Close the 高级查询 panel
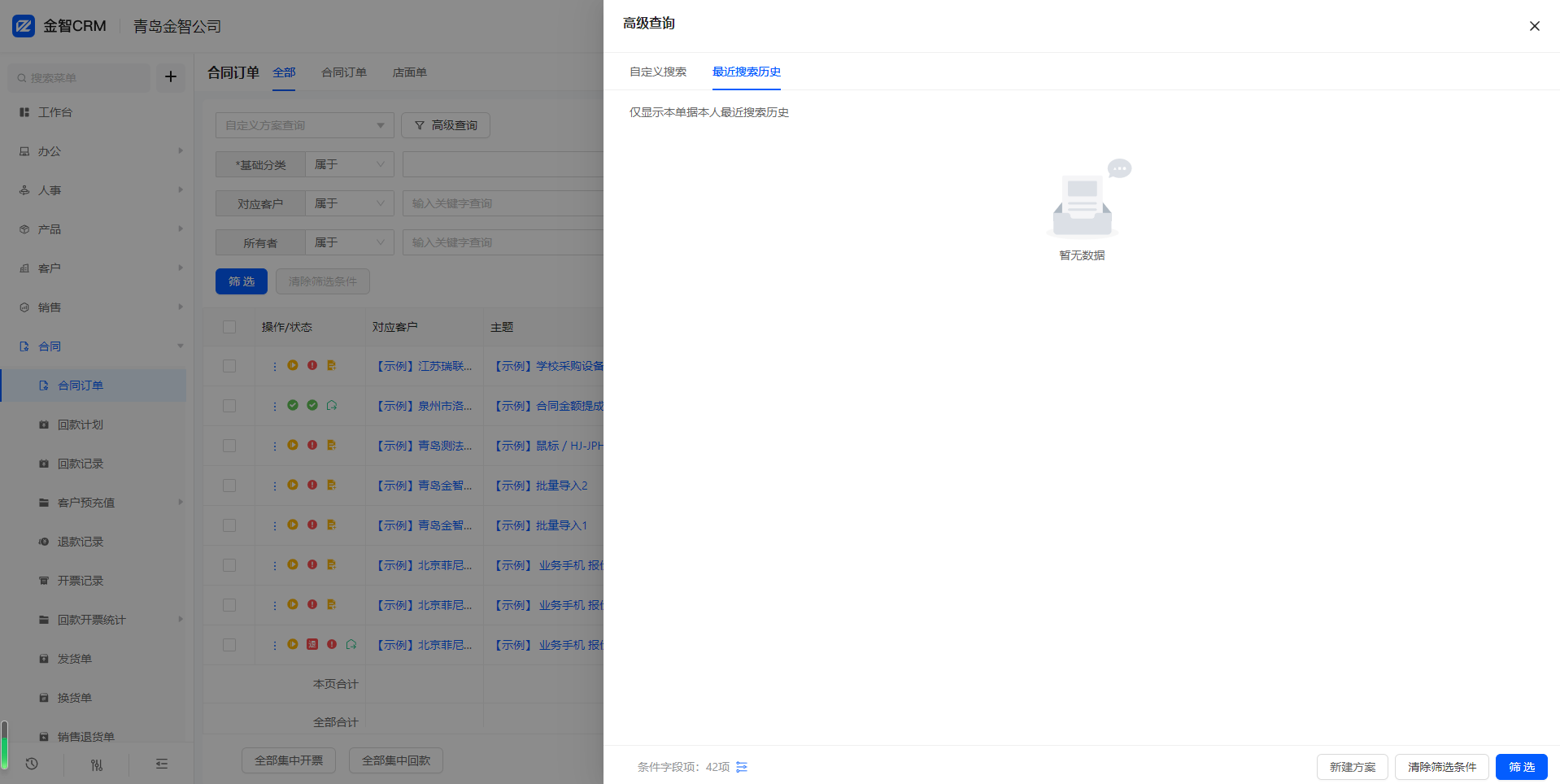Screen dimensions: 1560x784 [1535, 26]
